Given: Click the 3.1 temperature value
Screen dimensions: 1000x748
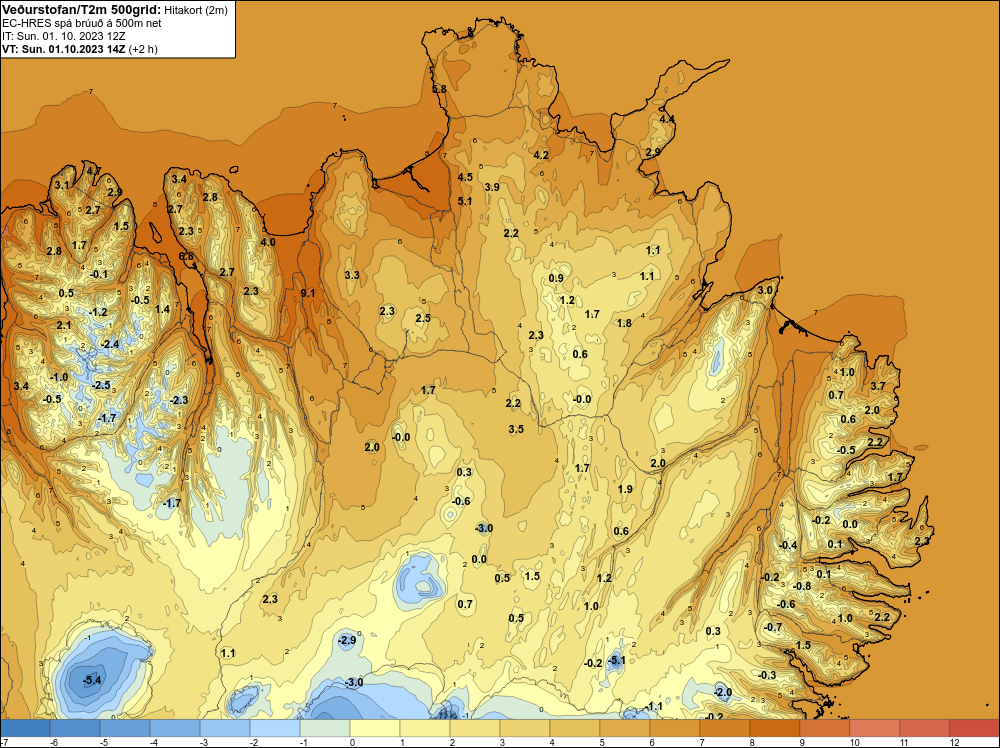Looking at the screenshot, I should (61, 186).
